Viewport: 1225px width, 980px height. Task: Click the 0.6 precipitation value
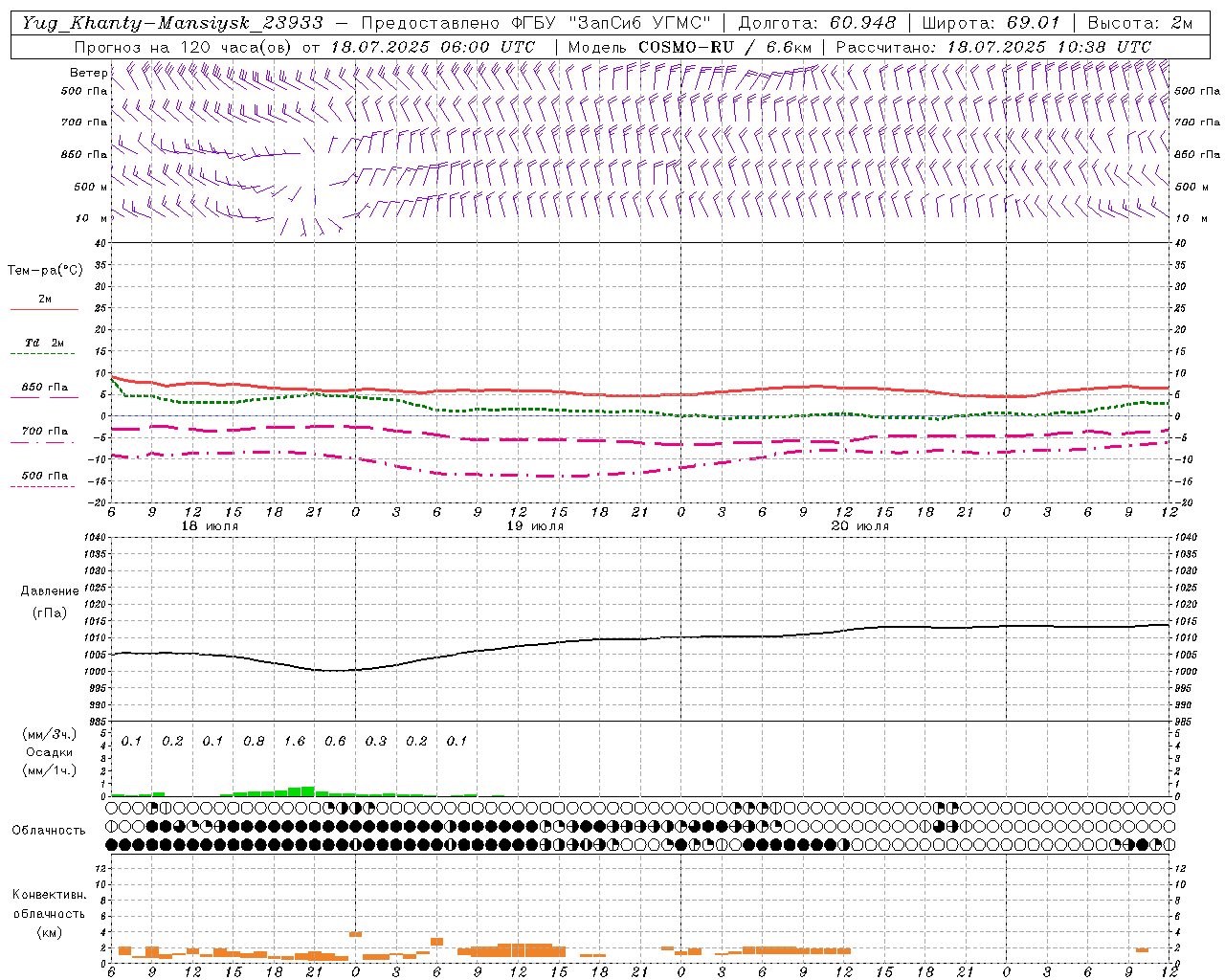[335, 742]
